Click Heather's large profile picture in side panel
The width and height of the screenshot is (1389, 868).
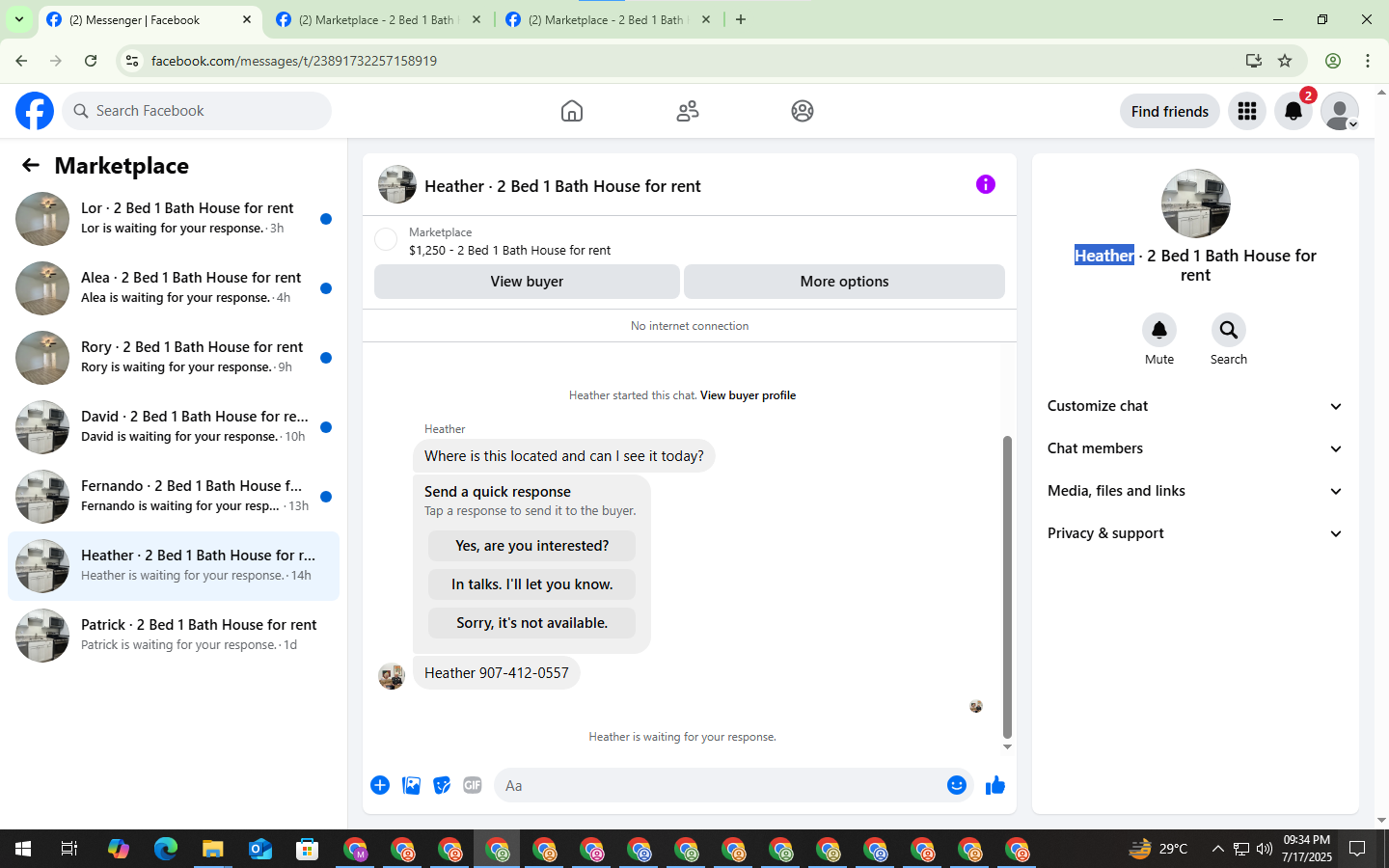point(1195,203)
